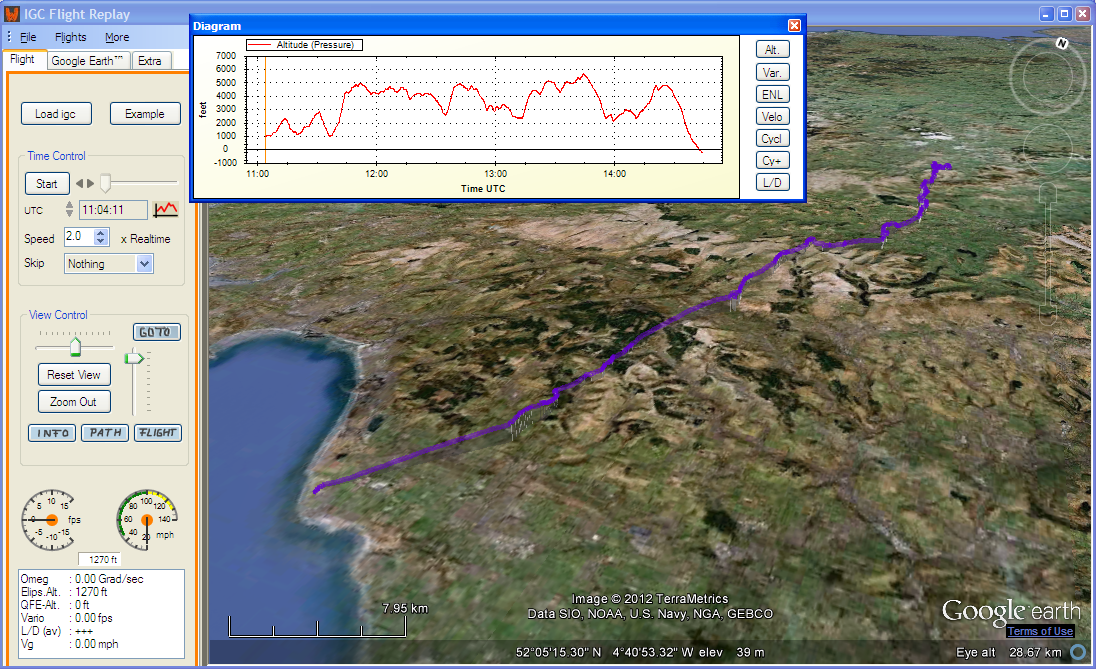Open the Terms of Use link

[x=1040, y=631]
